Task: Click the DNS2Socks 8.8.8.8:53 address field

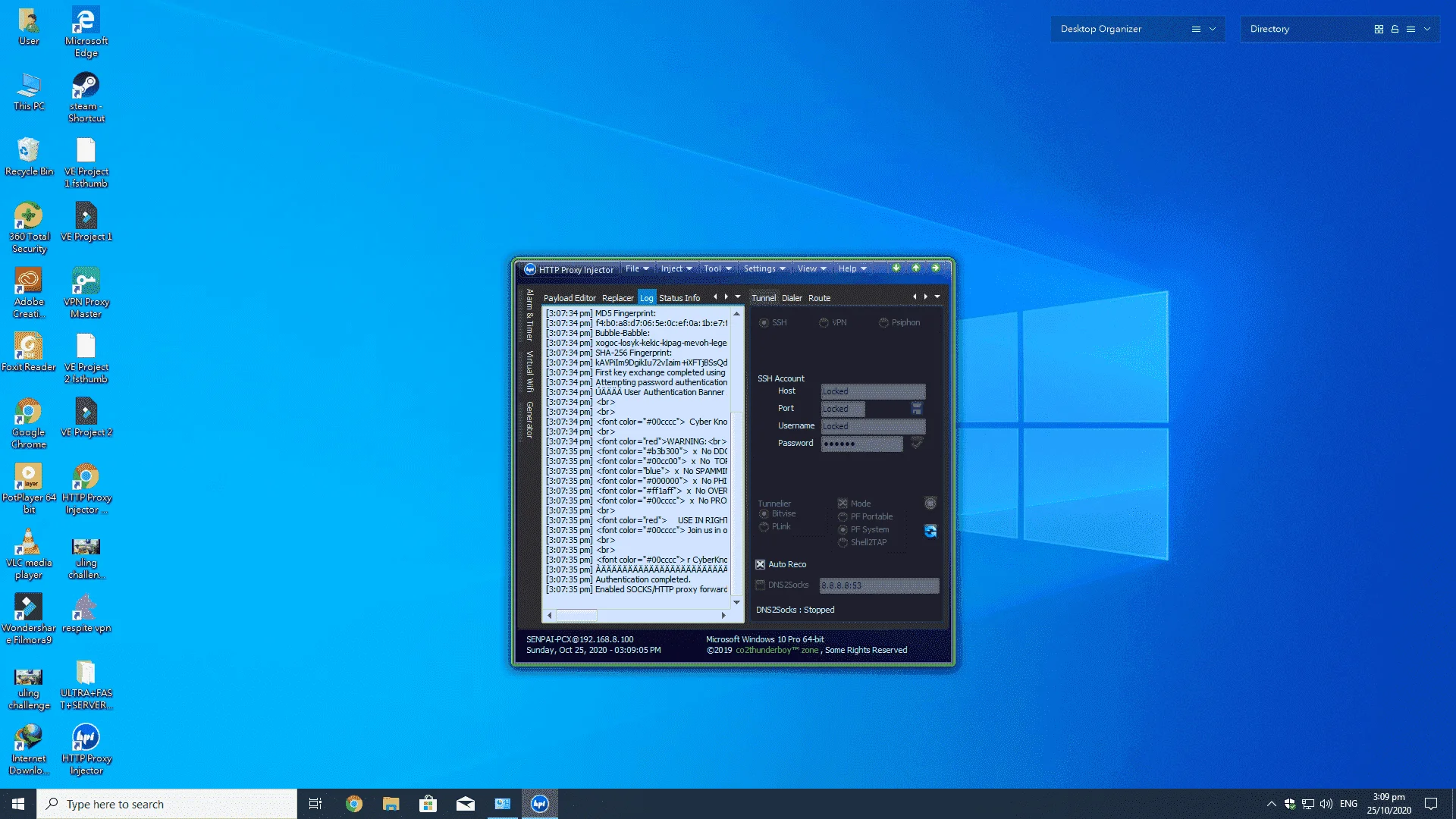Action: 879,585
